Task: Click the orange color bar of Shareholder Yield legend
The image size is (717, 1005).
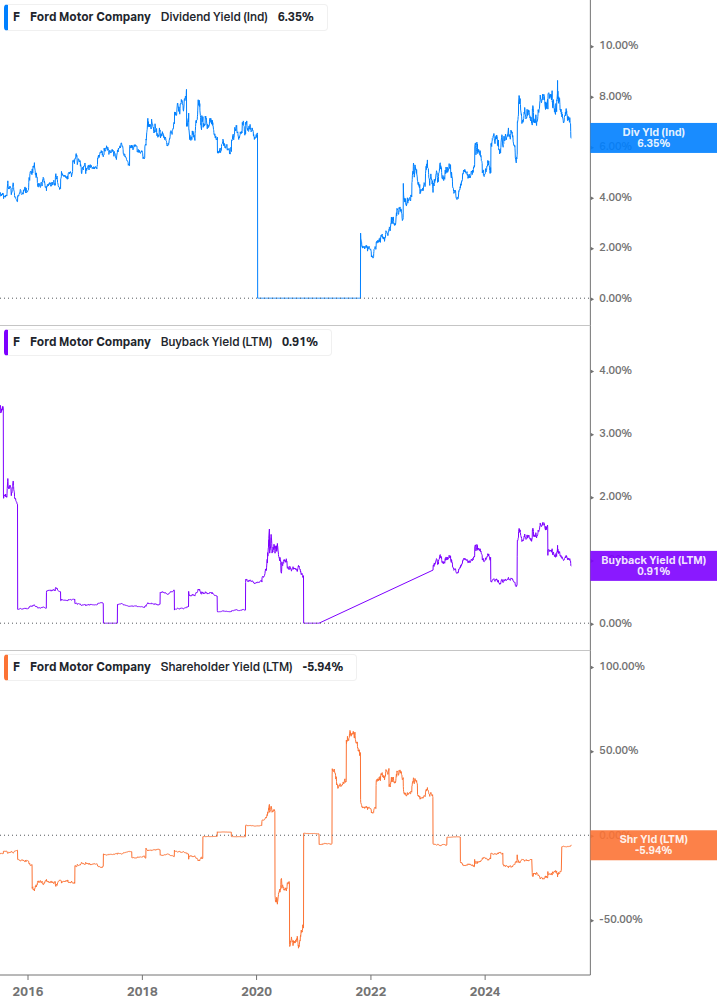Action: 6,667
